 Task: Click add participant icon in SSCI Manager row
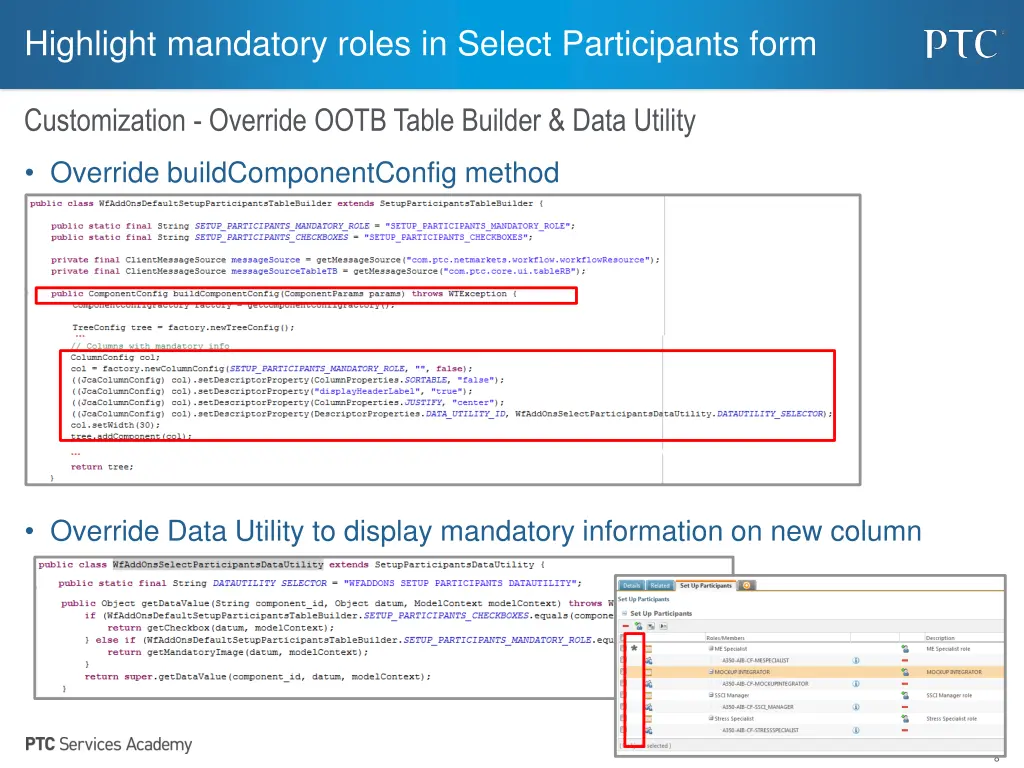[904, 695]
